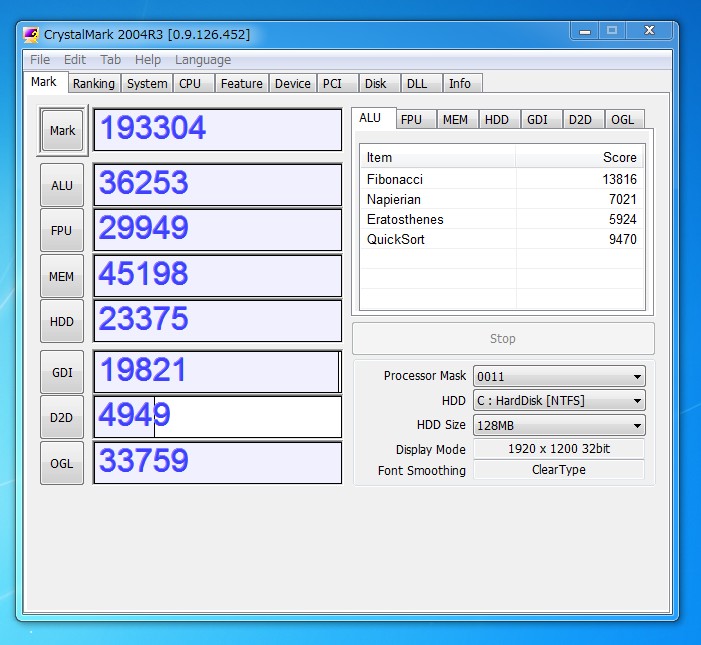Run the HDD benchmark button
The height and width of the screenshot is (645, 701).
pyautogui.click(x=62, y=321)
